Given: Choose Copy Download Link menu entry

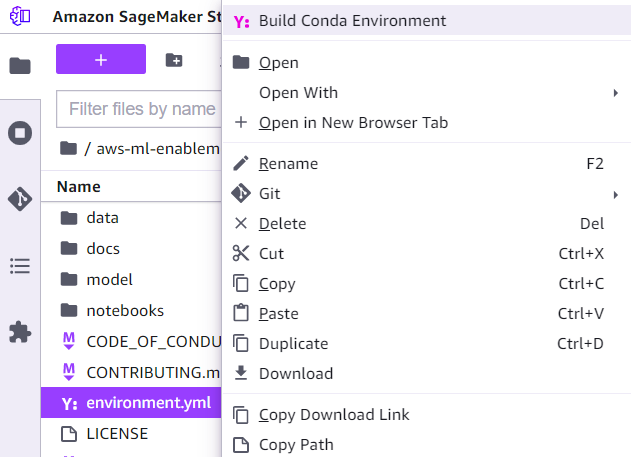Looking at the screenshot, I should click(427, 415).
